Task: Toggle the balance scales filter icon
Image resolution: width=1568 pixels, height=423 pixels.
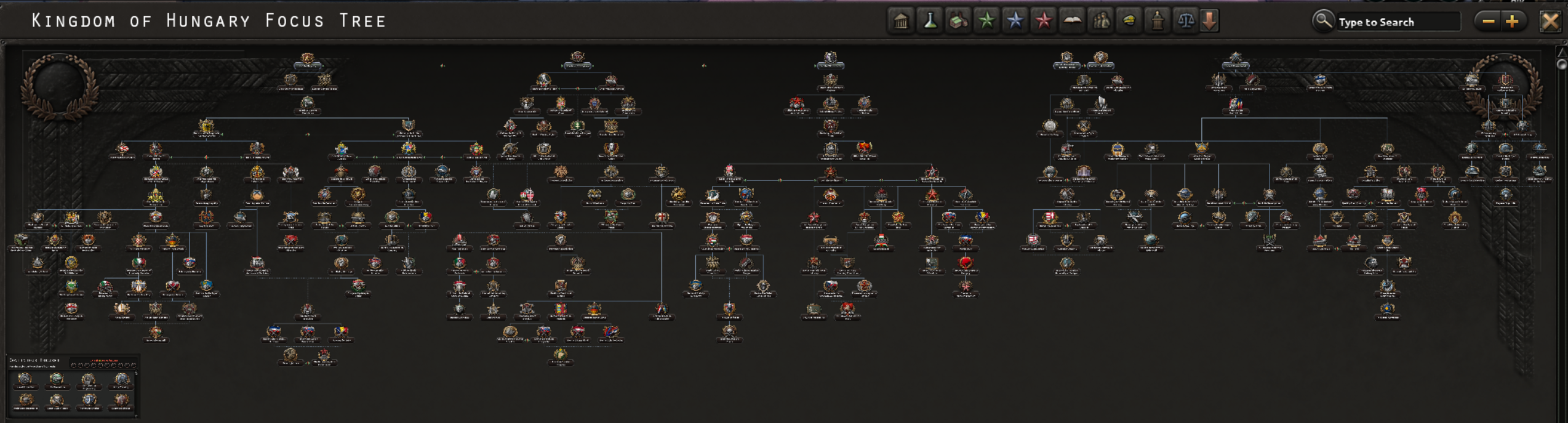Action: [x=1185, y=21]
